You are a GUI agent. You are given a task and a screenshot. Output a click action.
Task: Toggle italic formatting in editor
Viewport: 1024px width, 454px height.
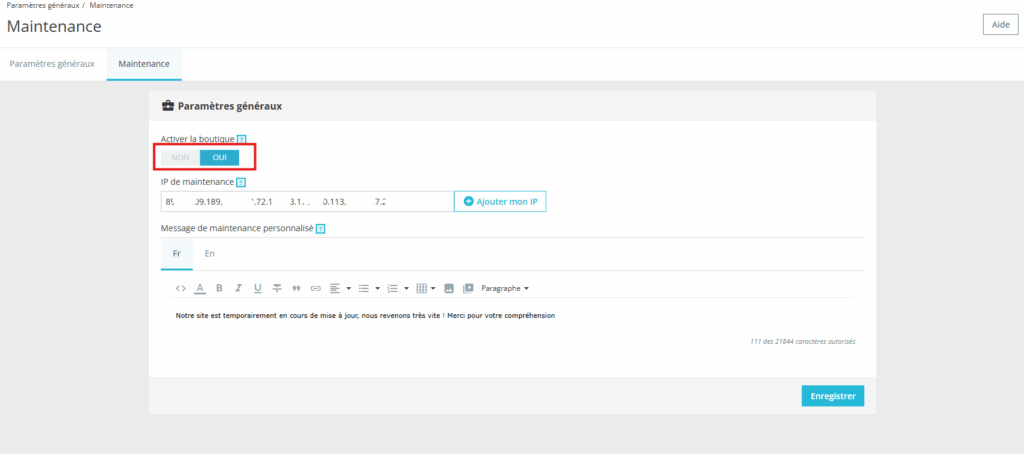[x=238, y=288]
